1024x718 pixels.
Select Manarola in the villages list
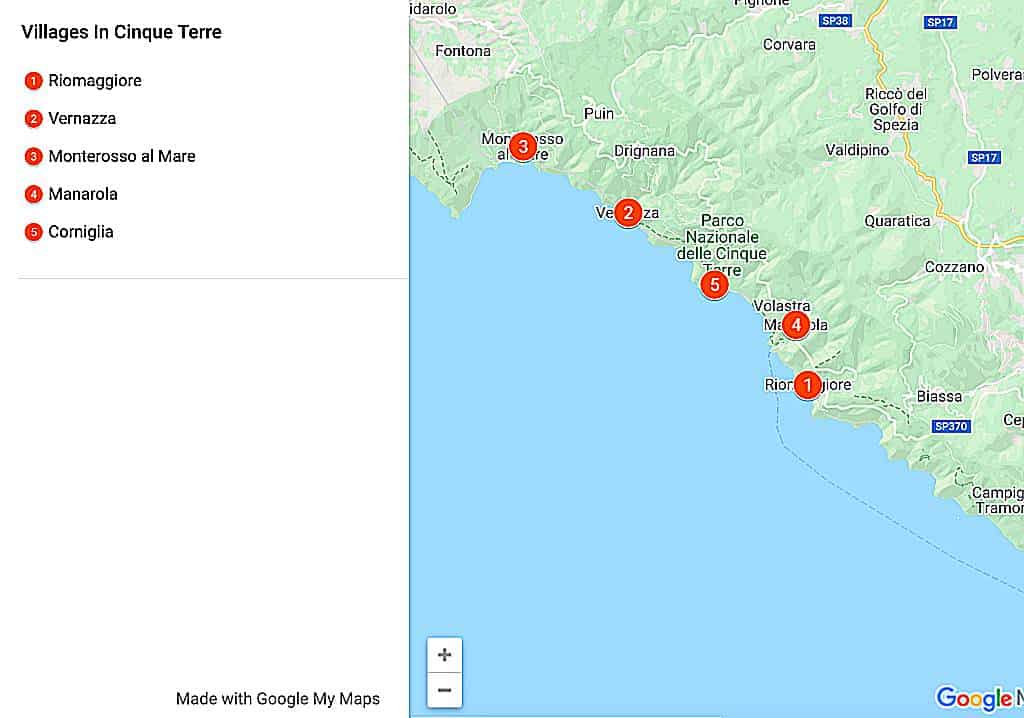(83, 194)
